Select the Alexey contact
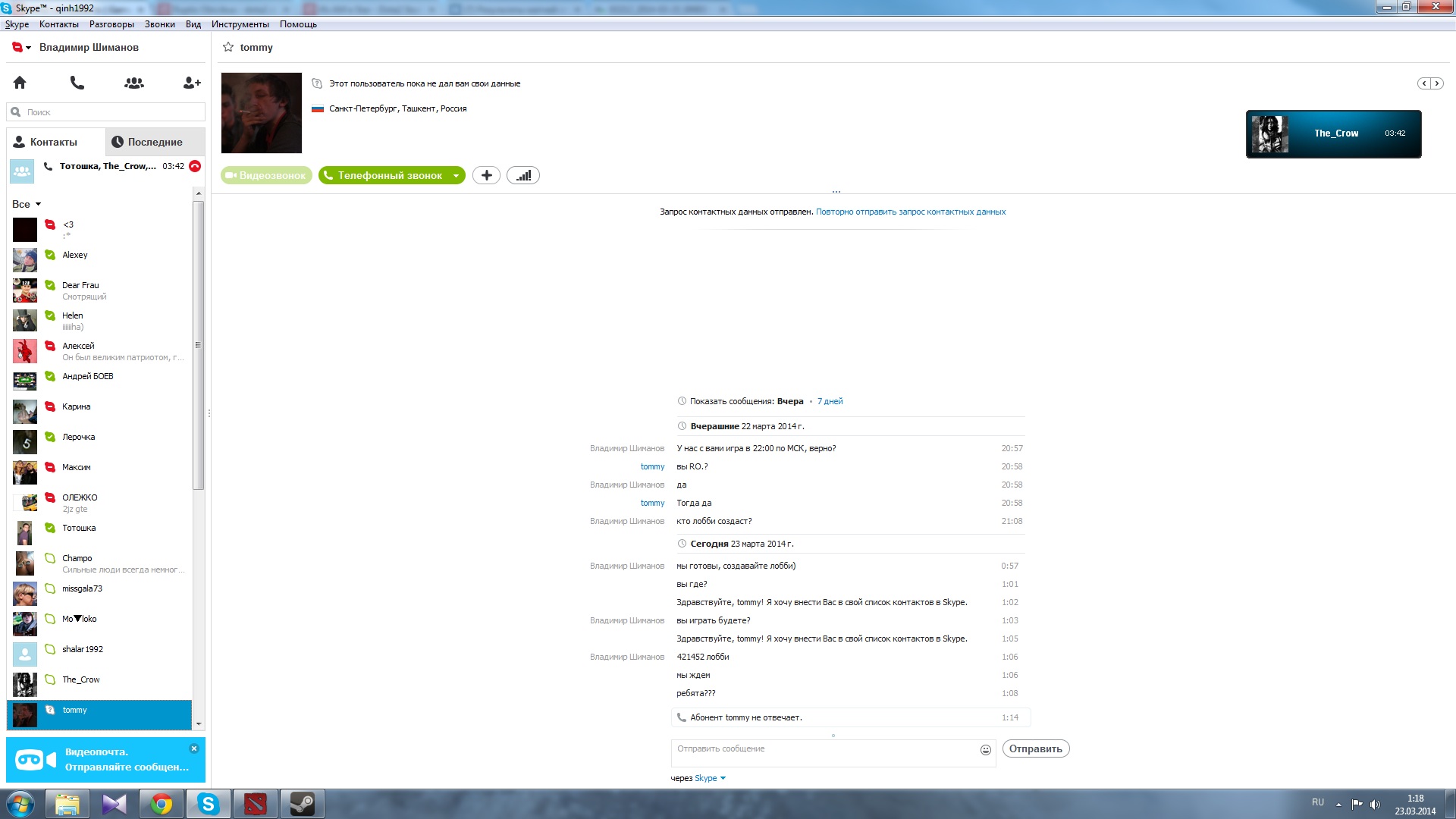 click(100, 260)
